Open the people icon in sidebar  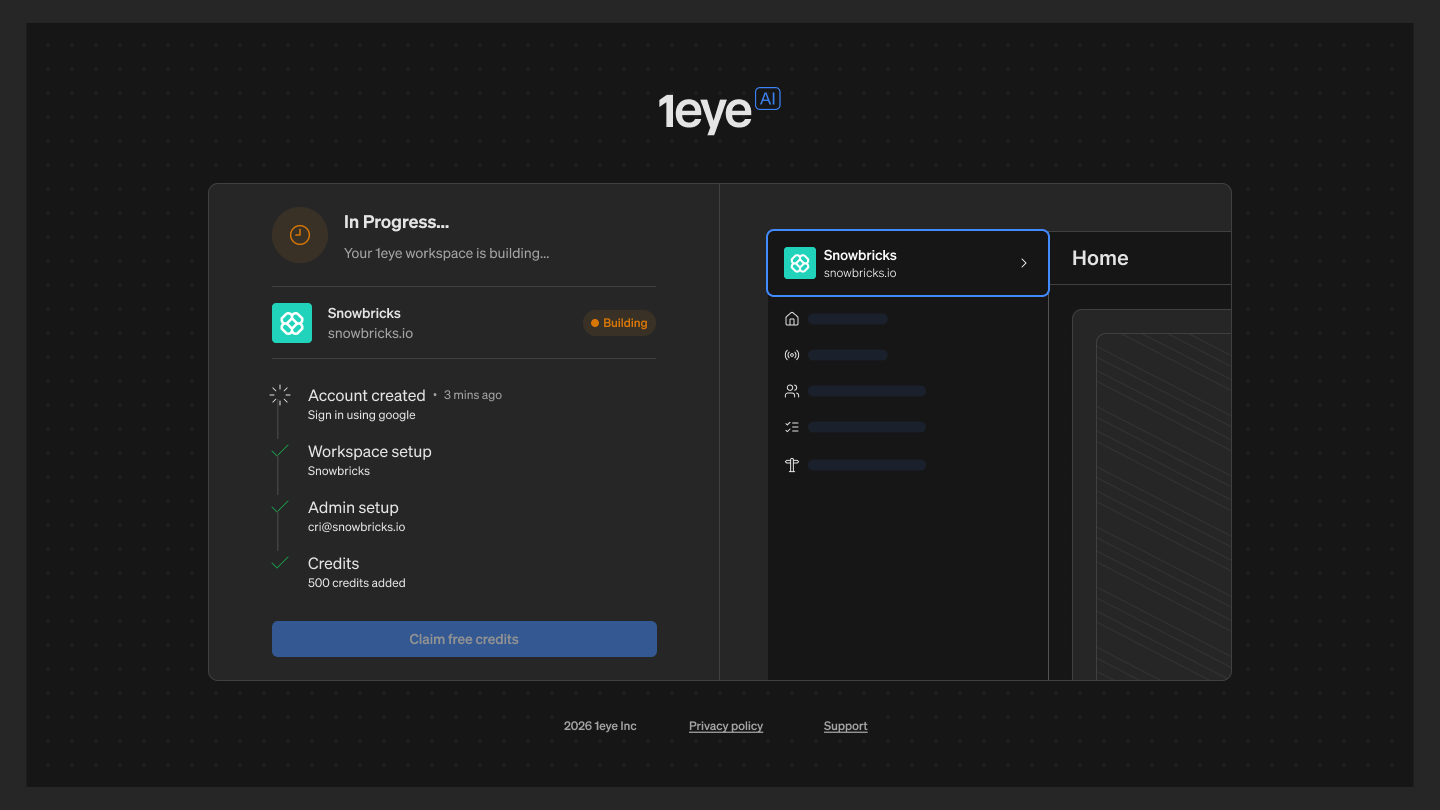pos(792,391)
